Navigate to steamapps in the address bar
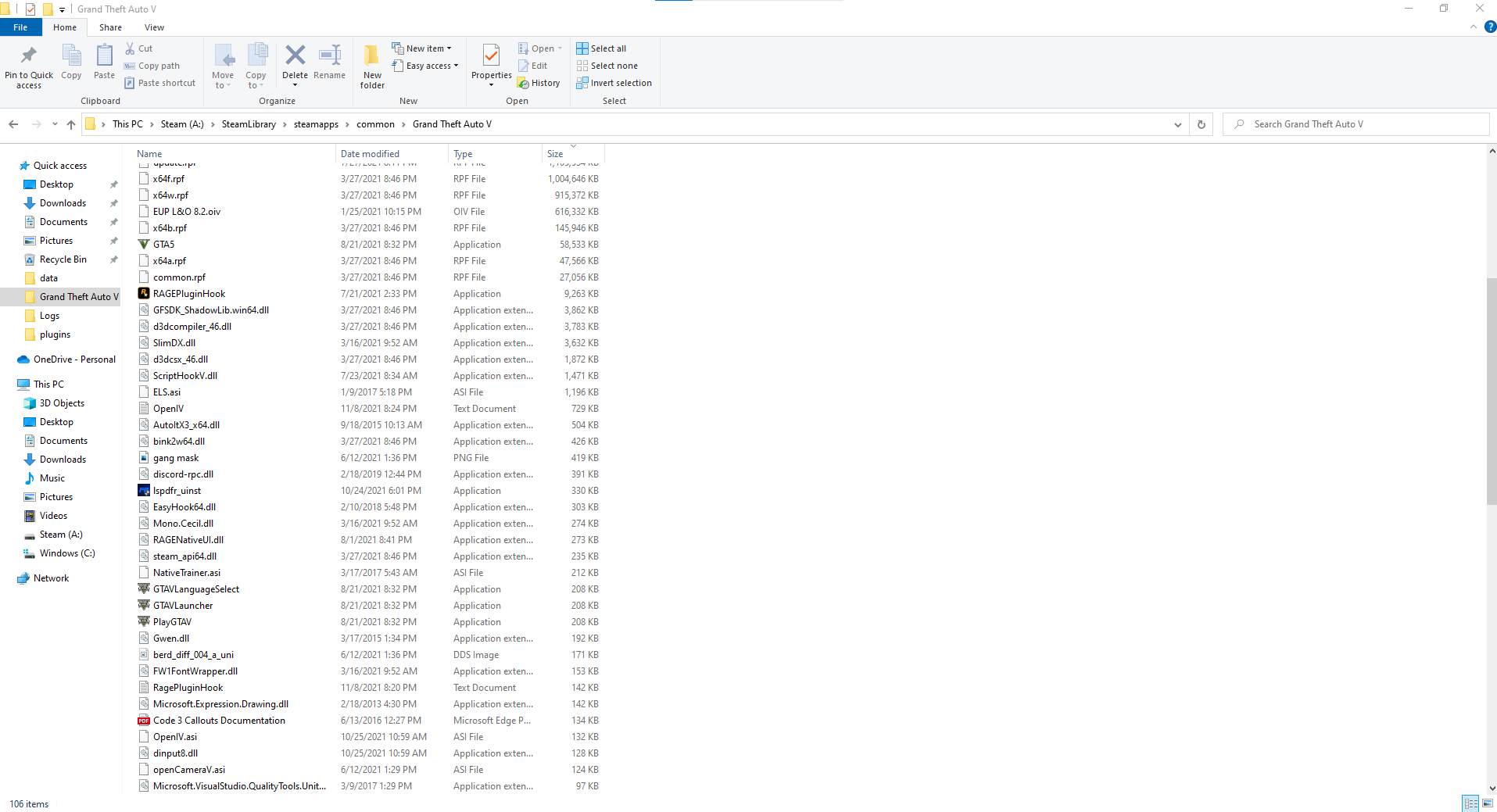Screen dimensions: 1497x812 tap(316, 124)
